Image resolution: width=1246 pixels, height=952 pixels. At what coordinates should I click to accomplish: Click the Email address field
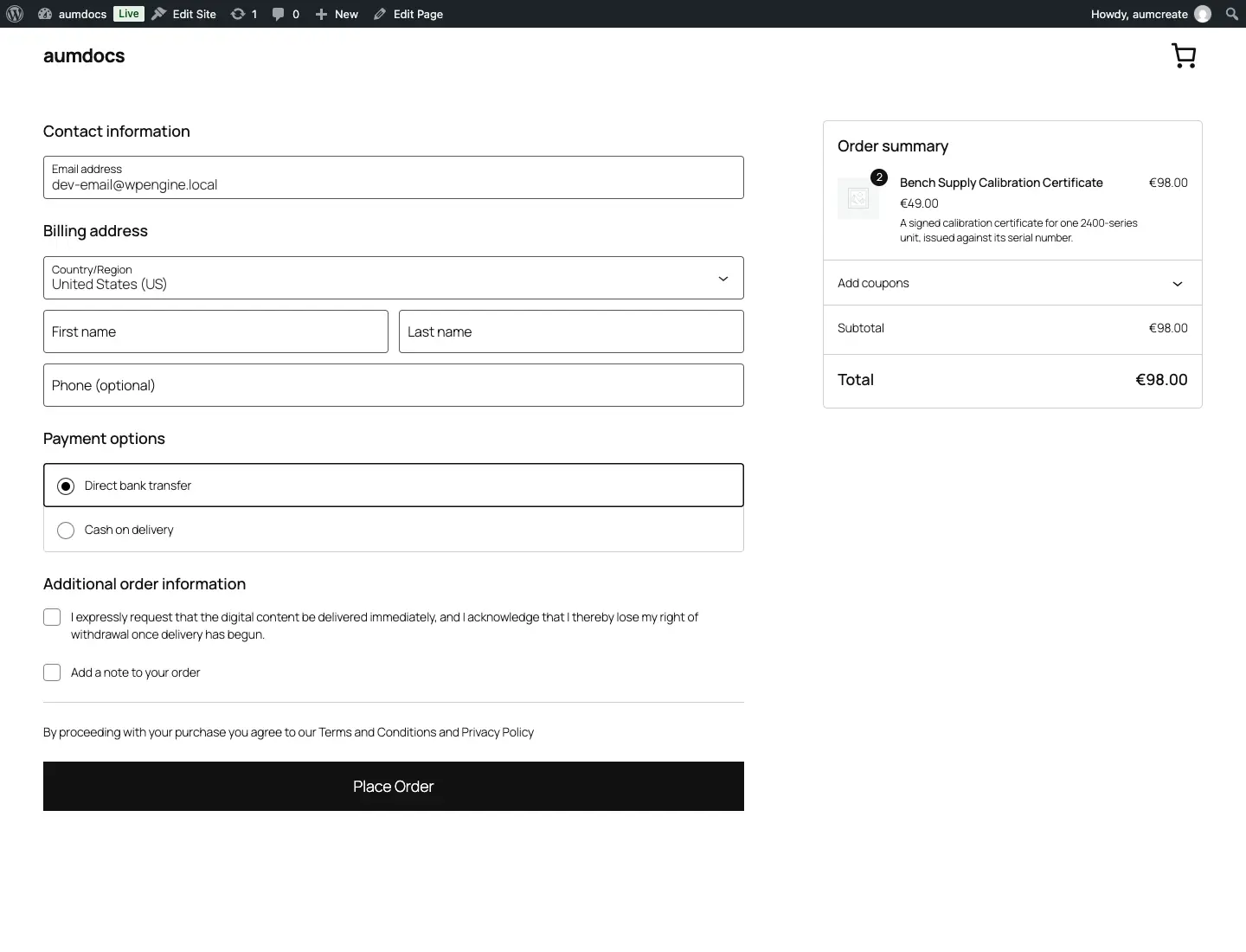[x=394, y=177]
